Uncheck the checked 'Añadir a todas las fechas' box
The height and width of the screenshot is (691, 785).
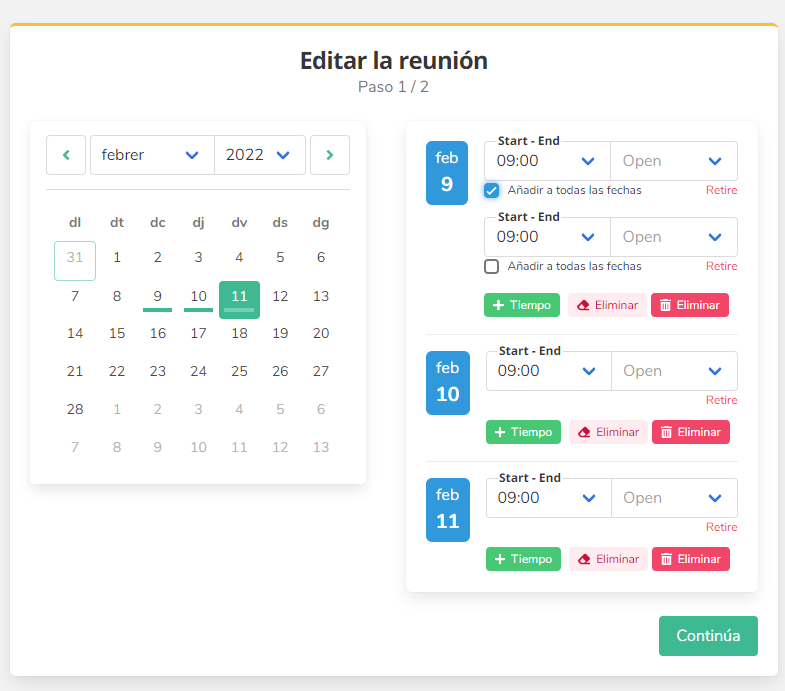(x=491, y=190)
